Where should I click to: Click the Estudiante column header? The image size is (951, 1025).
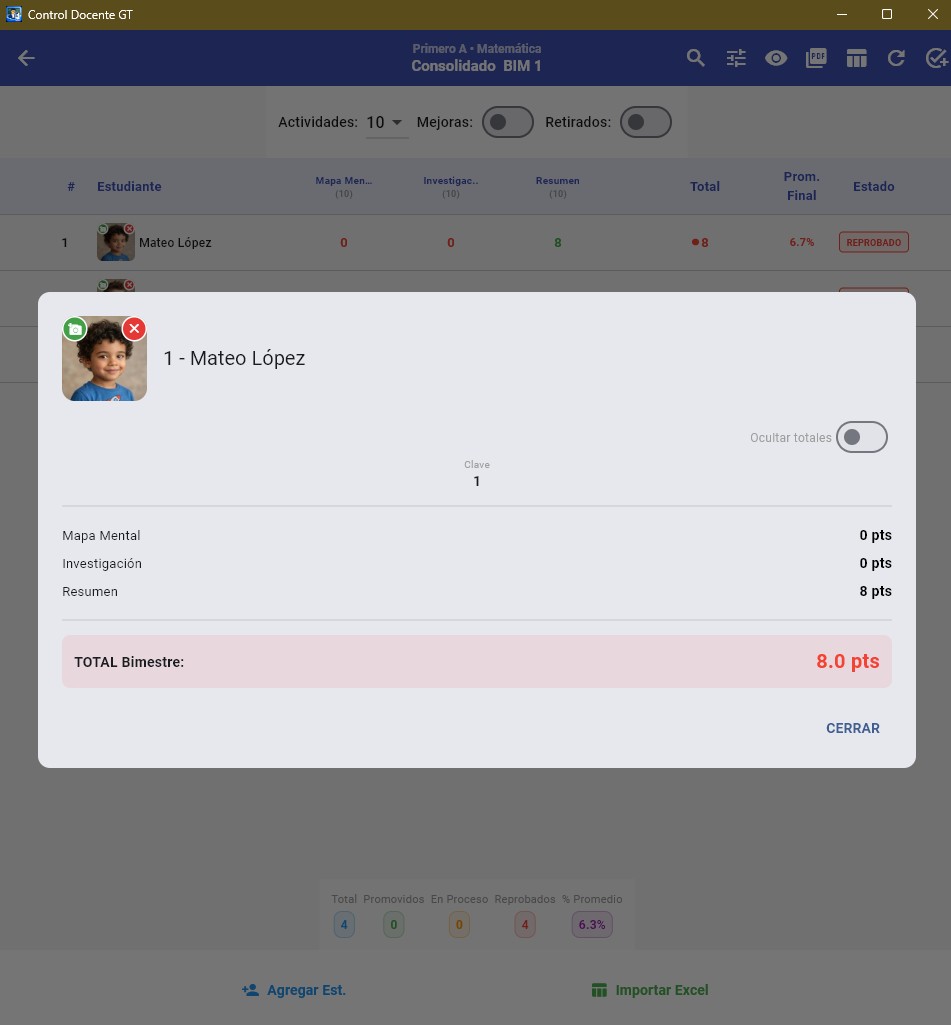pos(129,186)
